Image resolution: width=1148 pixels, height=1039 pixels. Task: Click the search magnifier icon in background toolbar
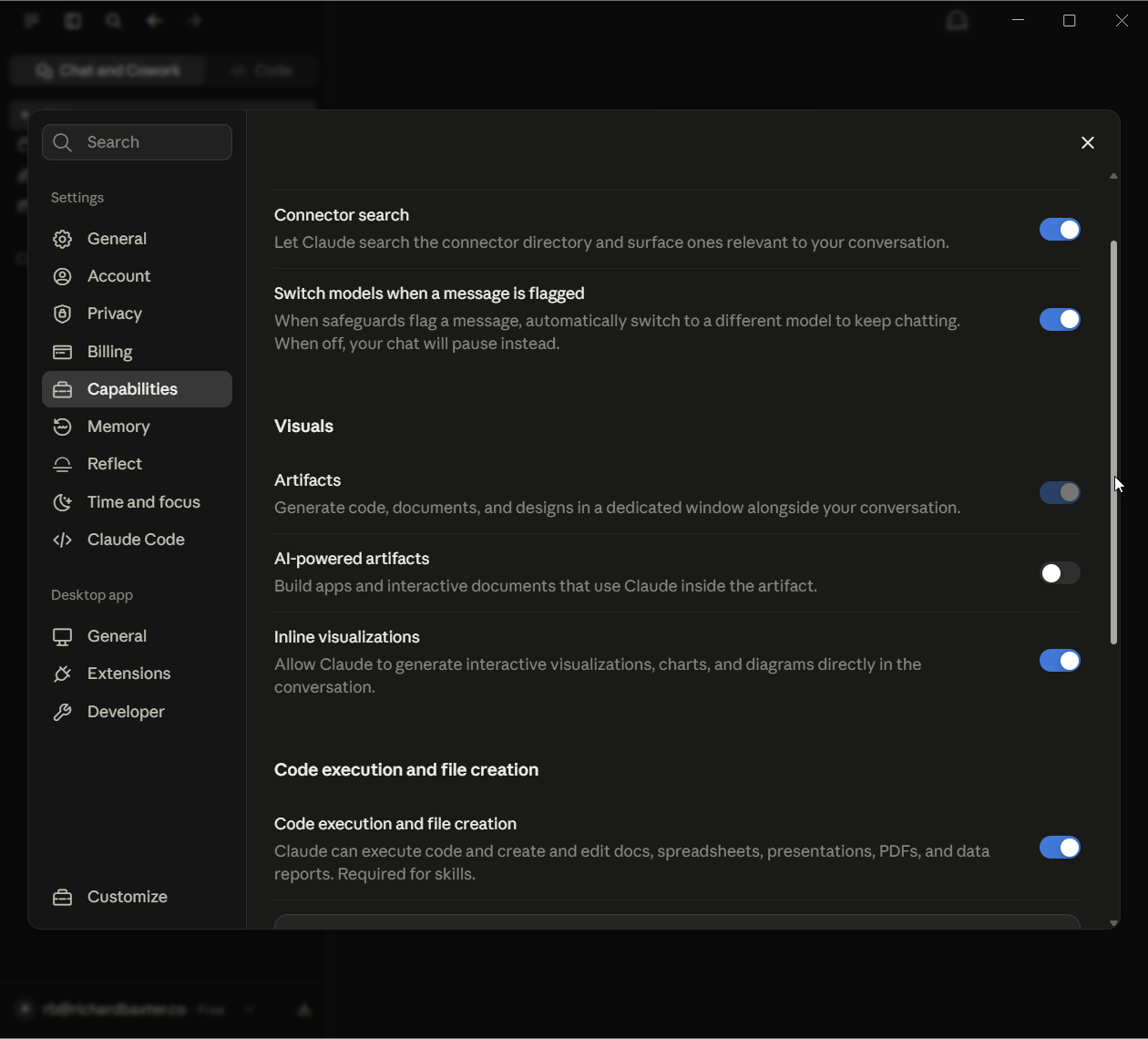point(113,20)
